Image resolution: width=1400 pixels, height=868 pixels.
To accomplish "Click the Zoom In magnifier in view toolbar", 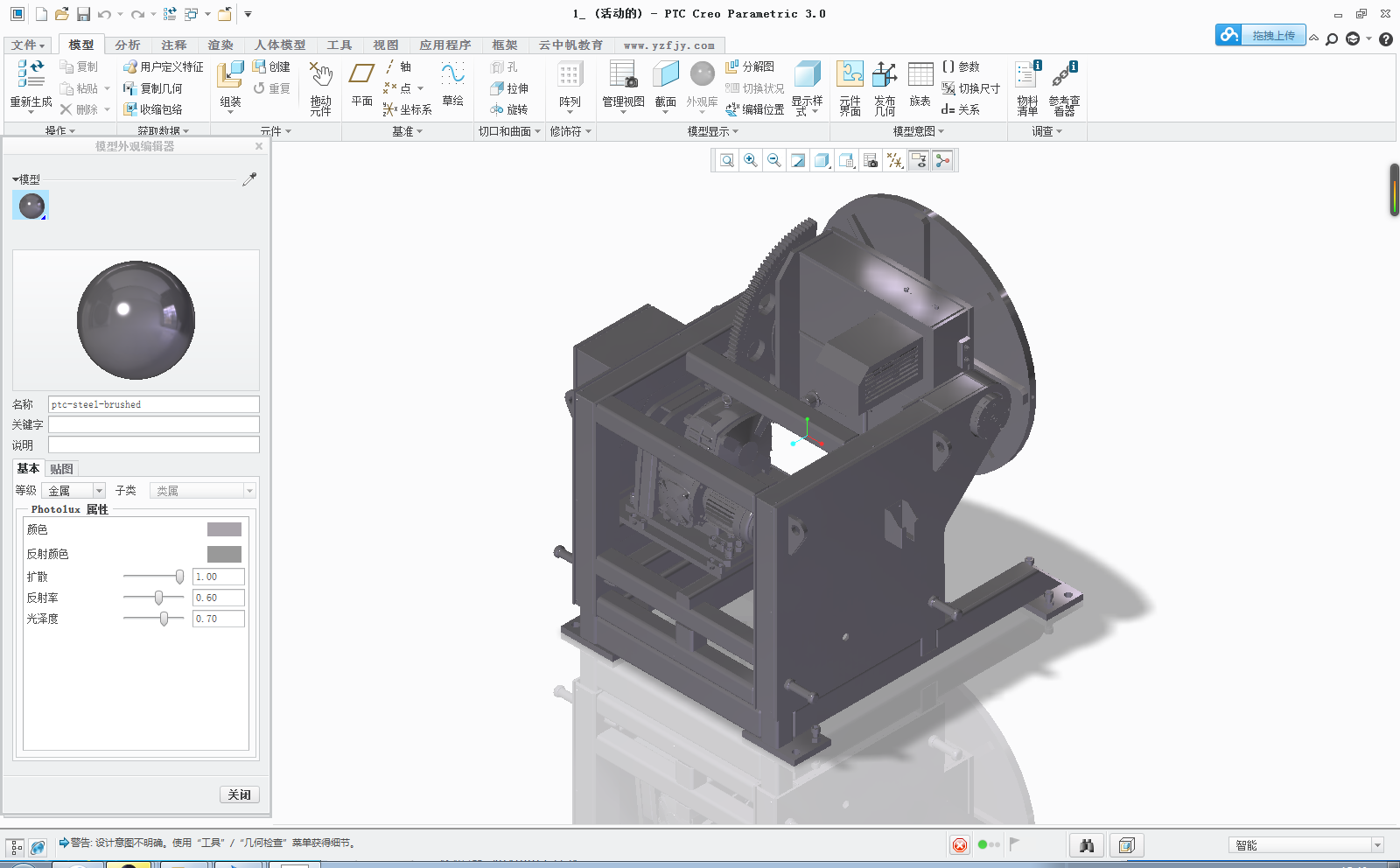I will [751, 160].
